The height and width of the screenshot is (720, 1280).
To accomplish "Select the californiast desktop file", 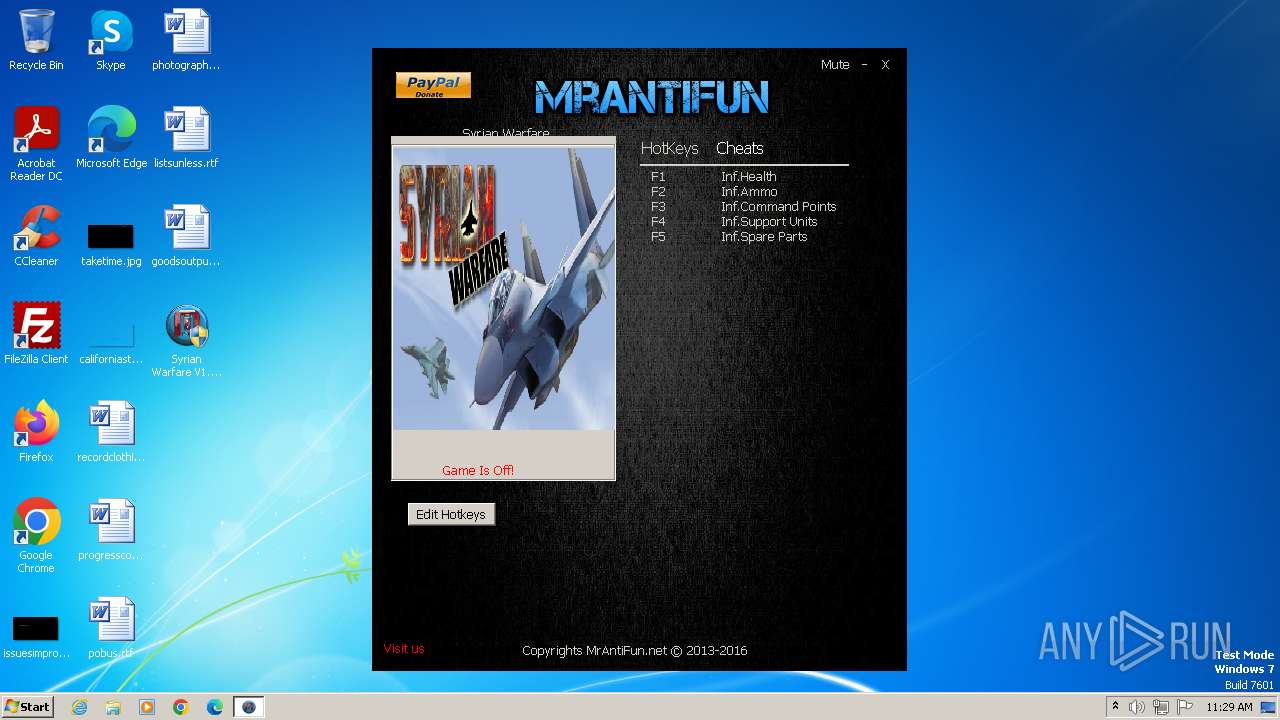I will tap(111, 341).
